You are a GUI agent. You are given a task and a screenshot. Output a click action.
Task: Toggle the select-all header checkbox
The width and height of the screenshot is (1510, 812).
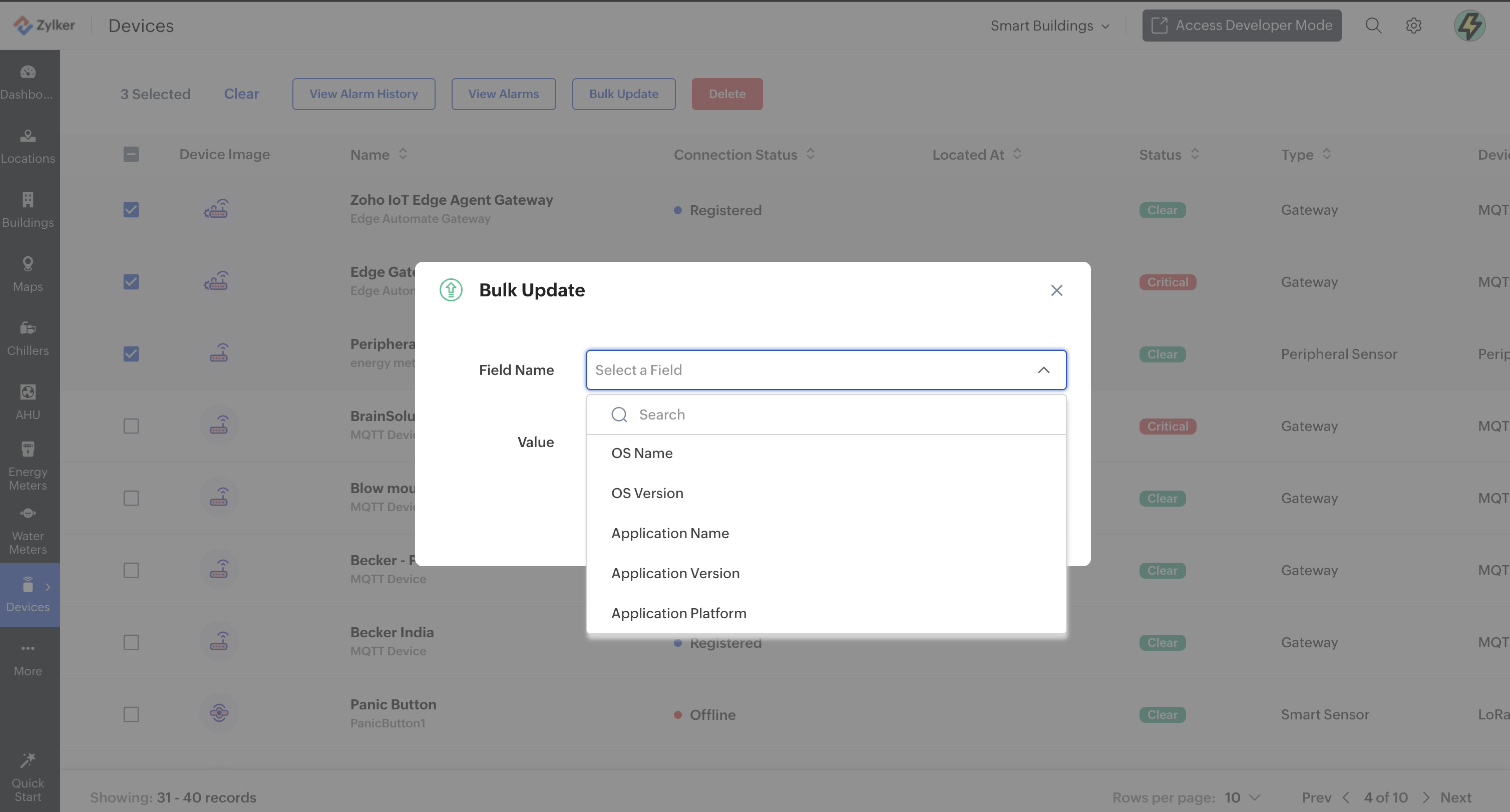point(131,154)
